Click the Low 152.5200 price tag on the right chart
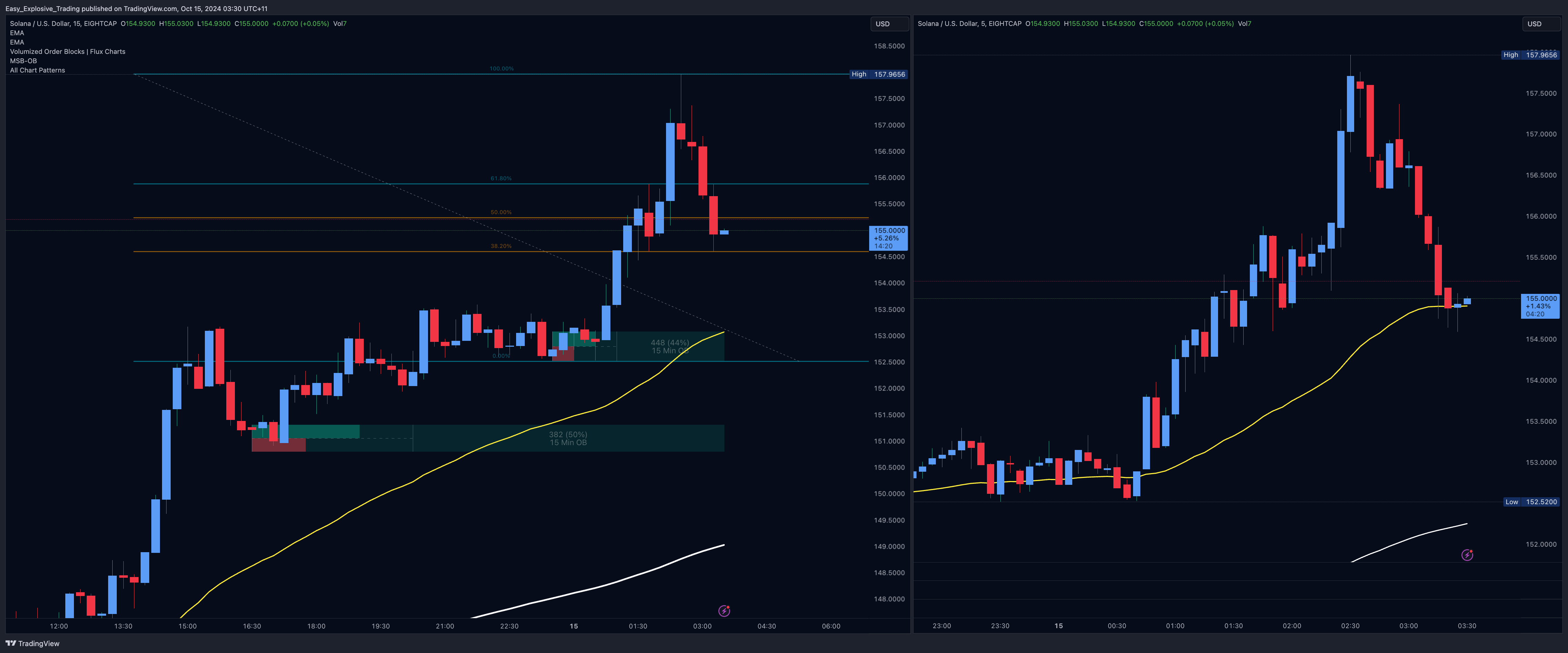Viewport: 1568px width, 653px height. (x=1530, y=502)
